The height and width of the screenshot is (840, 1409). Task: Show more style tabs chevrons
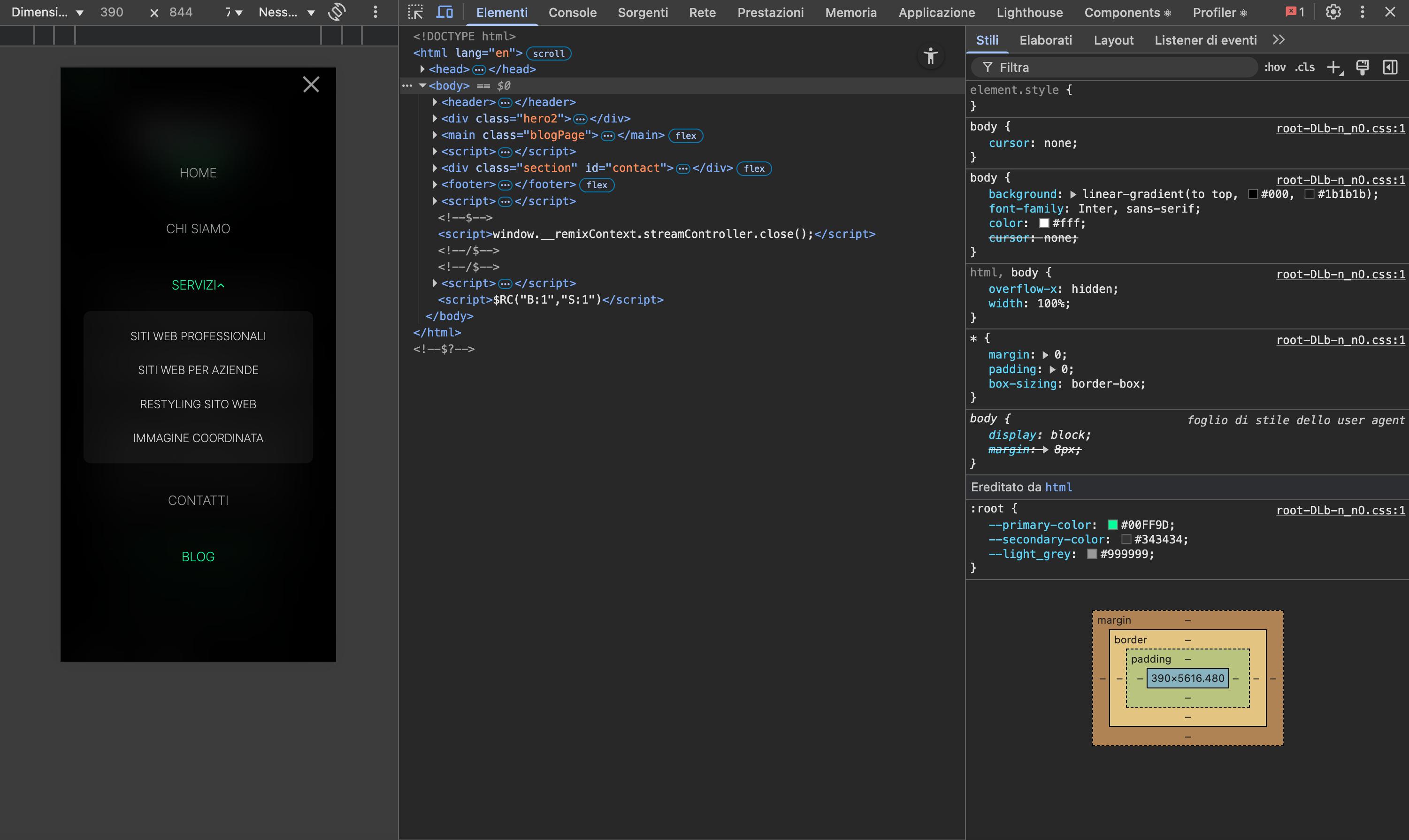tap(1278, 39)
